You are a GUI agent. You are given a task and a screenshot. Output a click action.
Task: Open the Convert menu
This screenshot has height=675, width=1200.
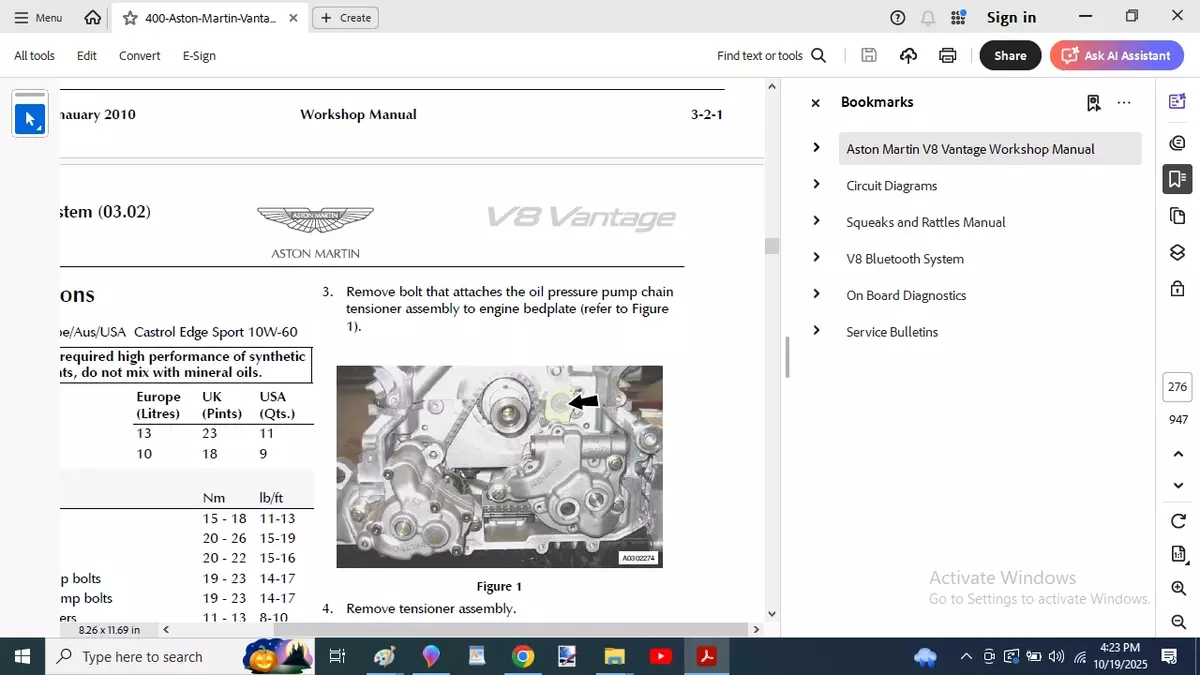click(139, 56)
